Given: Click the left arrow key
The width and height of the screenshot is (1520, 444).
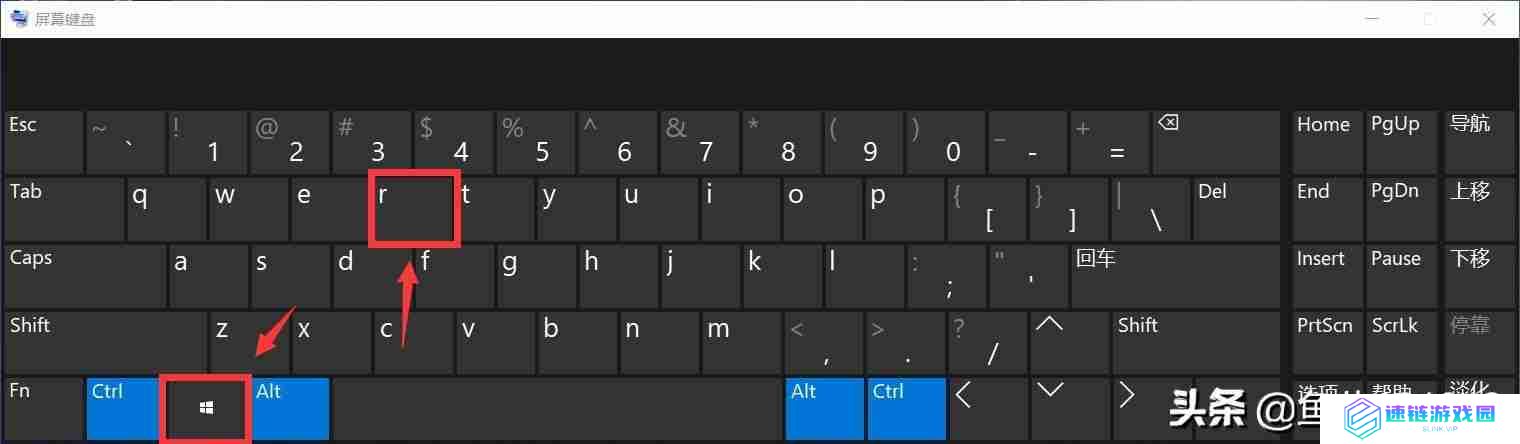Looking at the screenshot, I should click(988, 408).
